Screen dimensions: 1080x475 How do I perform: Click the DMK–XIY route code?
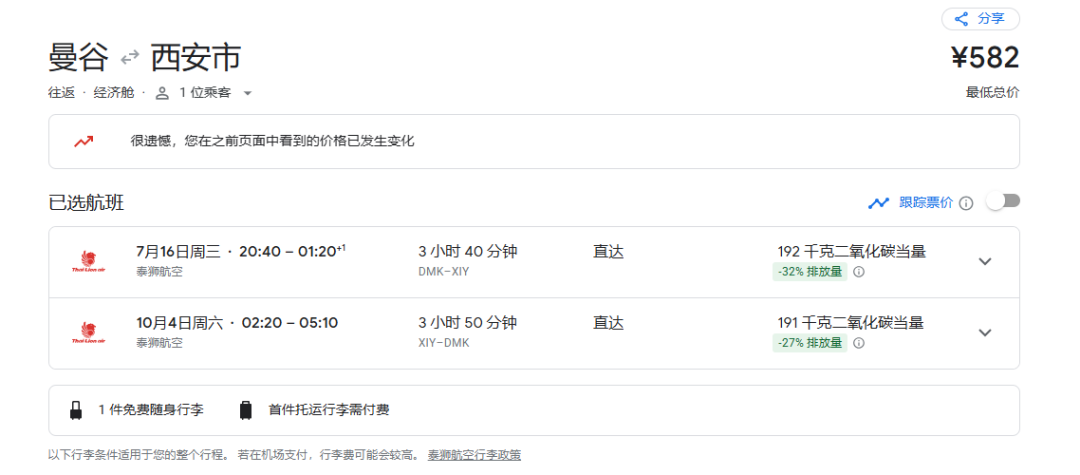point(444,272)
